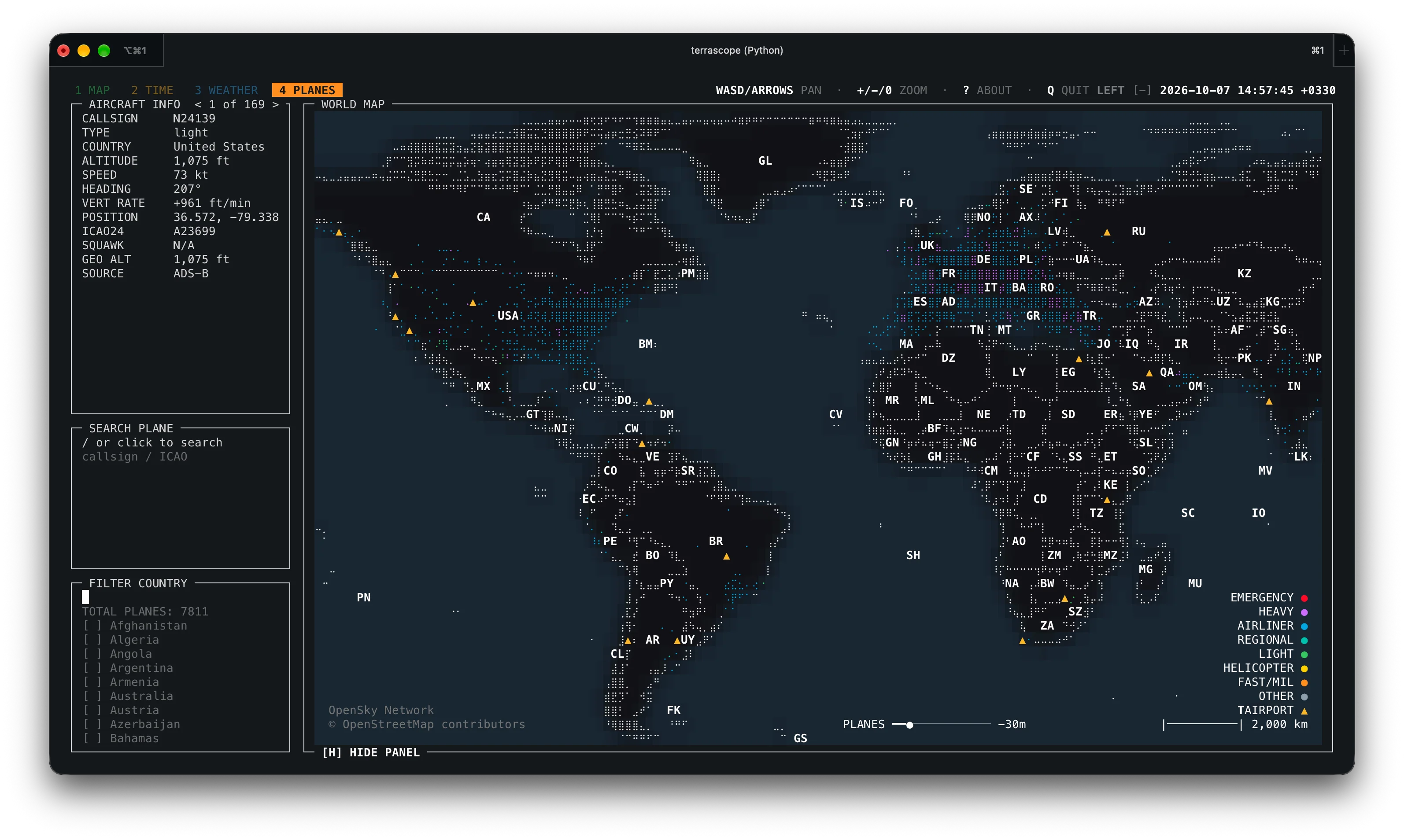Click the GL Greenland label on map
The image size is (1404, 840).
pyautogui.click(x=765, y=161)
